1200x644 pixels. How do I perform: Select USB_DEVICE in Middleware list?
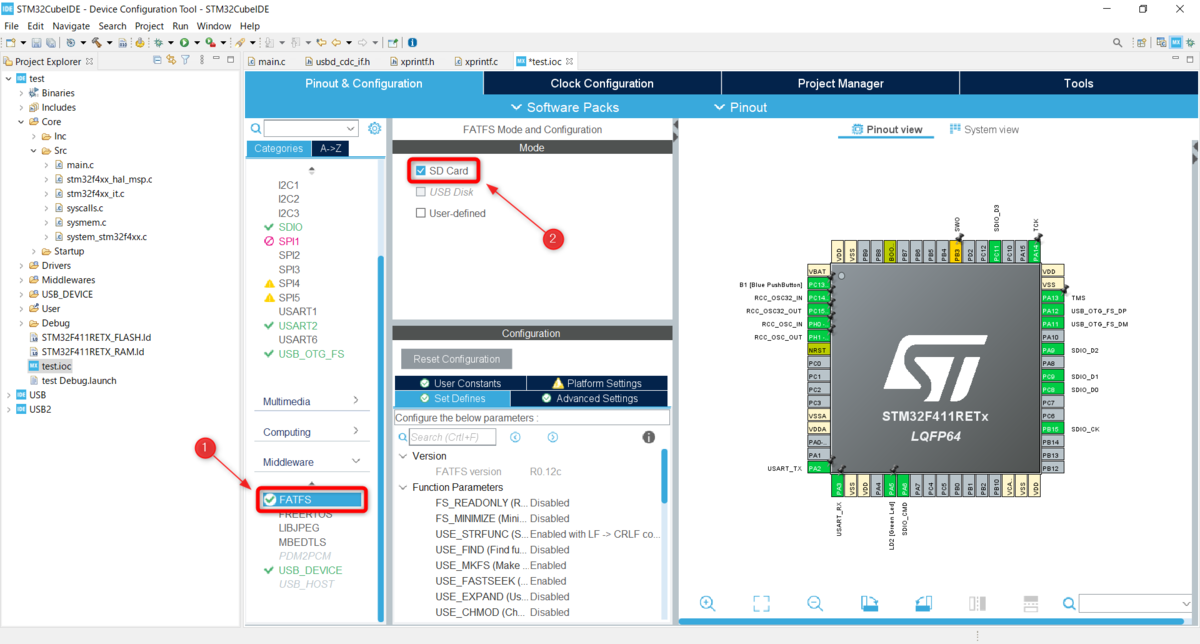coord(310,570)
